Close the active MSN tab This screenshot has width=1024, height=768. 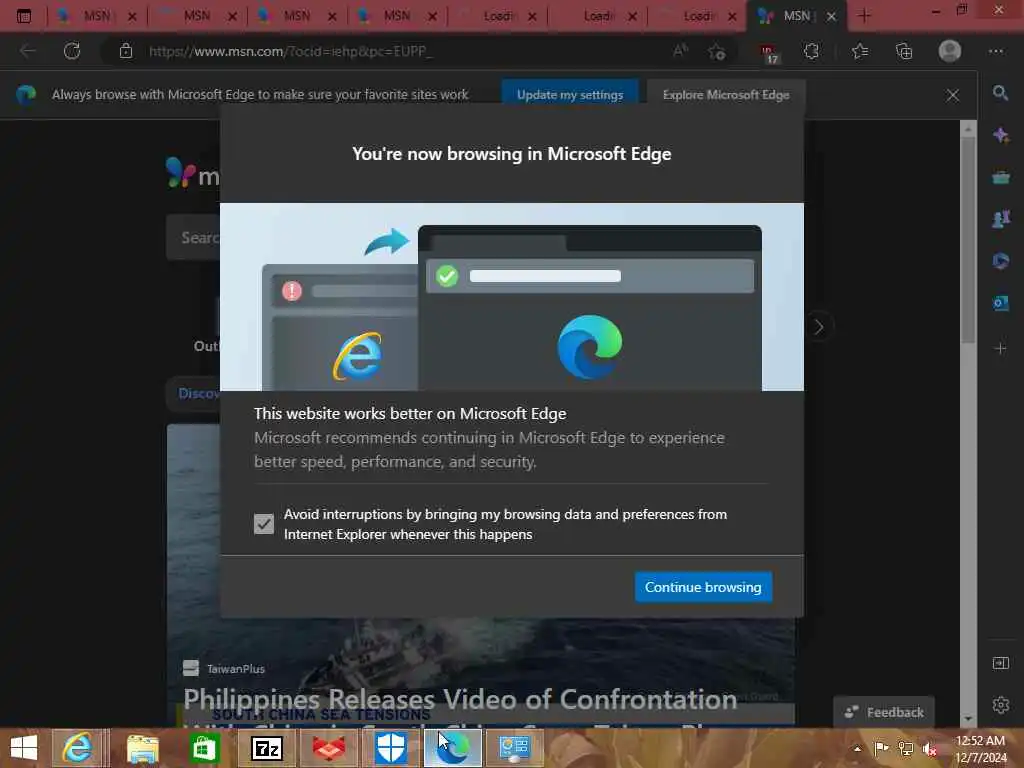831,17
